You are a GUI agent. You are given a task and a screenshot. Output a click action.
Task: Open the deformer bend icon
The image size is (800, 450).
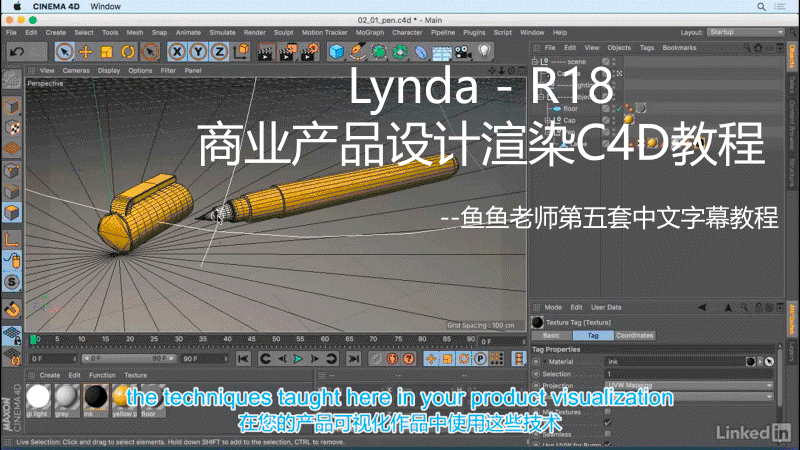pos(421,52)
